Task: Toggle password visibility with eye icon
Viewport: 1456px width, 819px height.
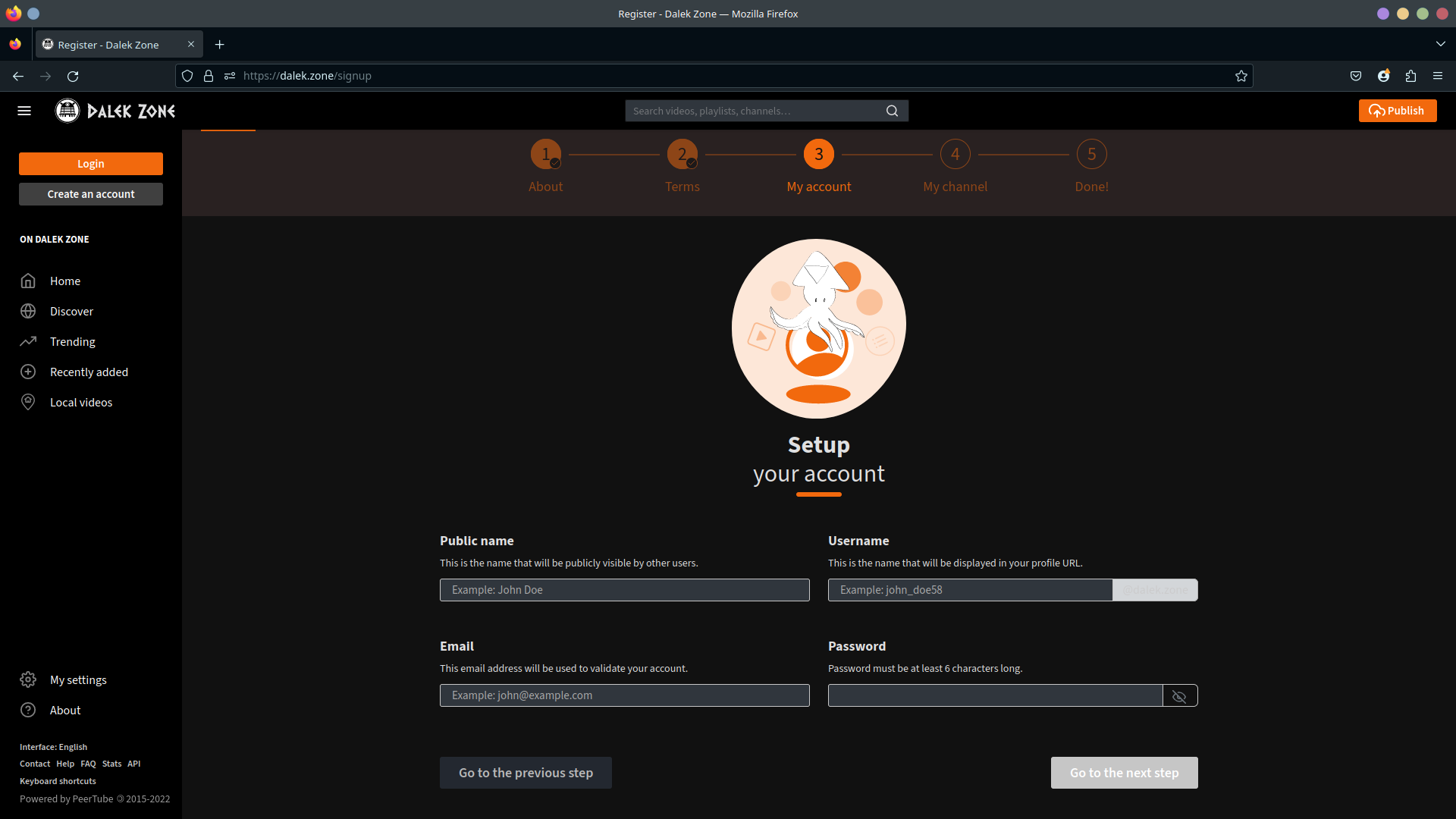Action: 1178,695
